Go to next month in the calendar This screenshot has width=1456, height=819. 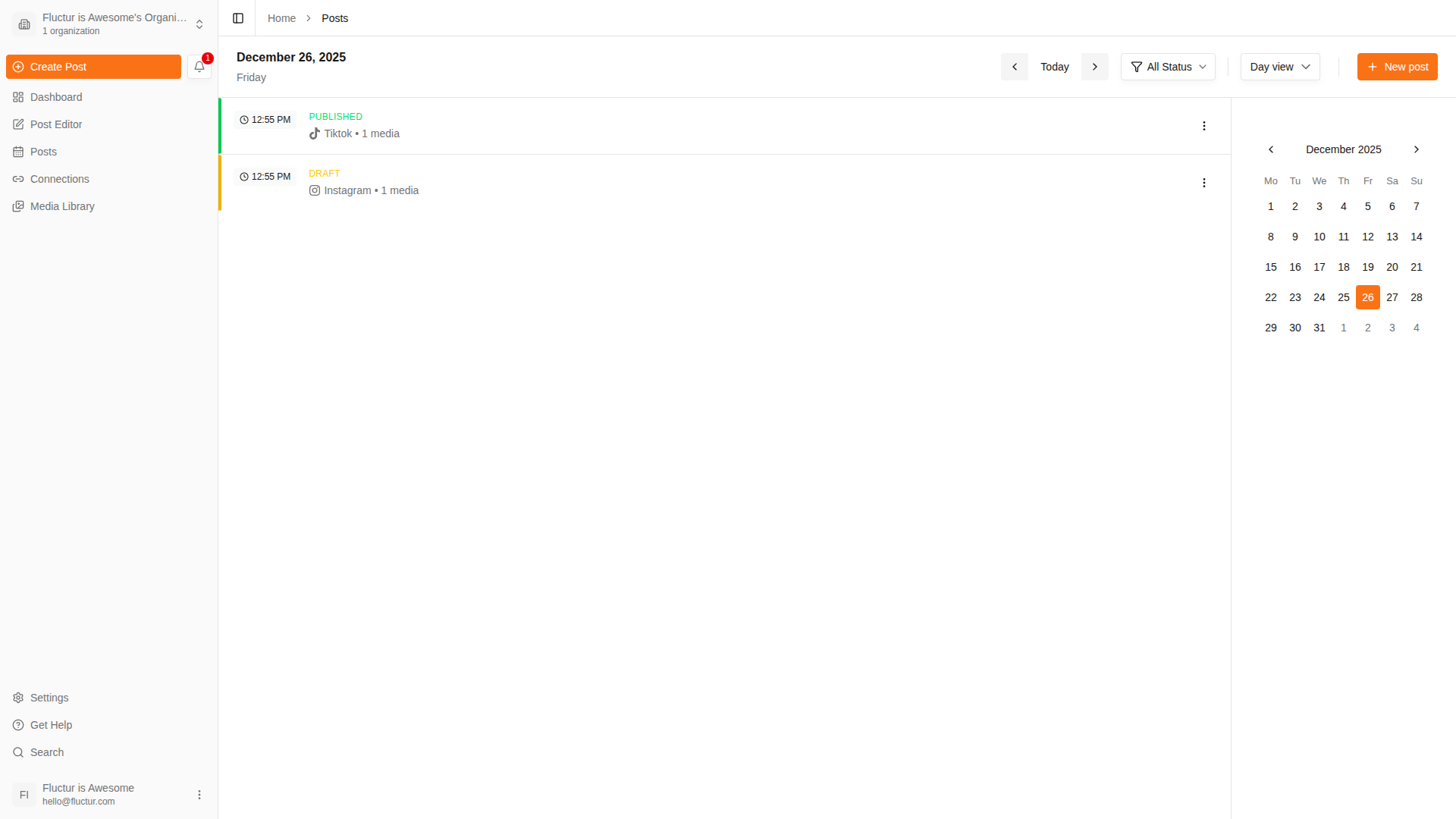click(x=1416, y=149)
